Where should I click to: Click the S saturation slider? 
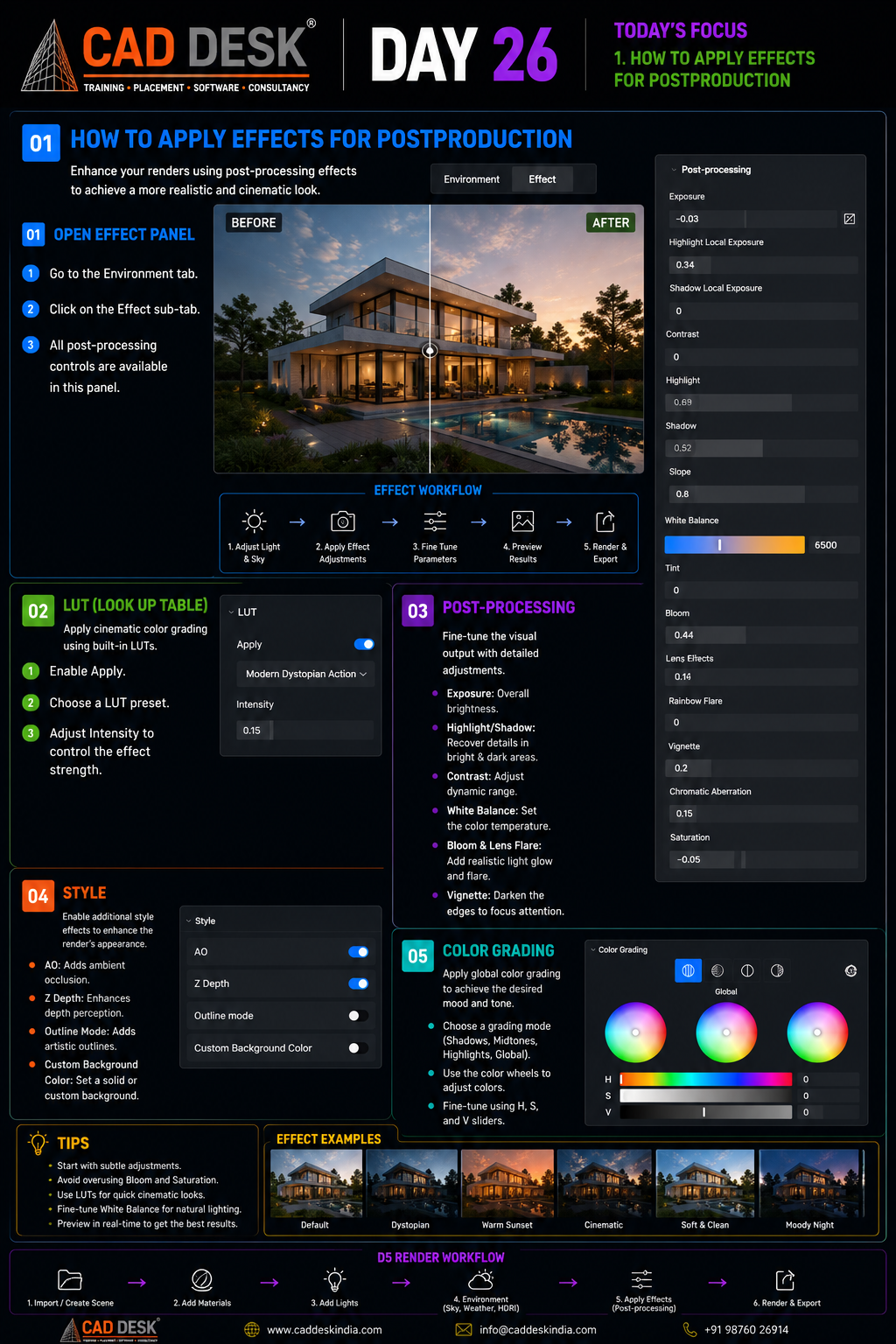[706, 1095]
